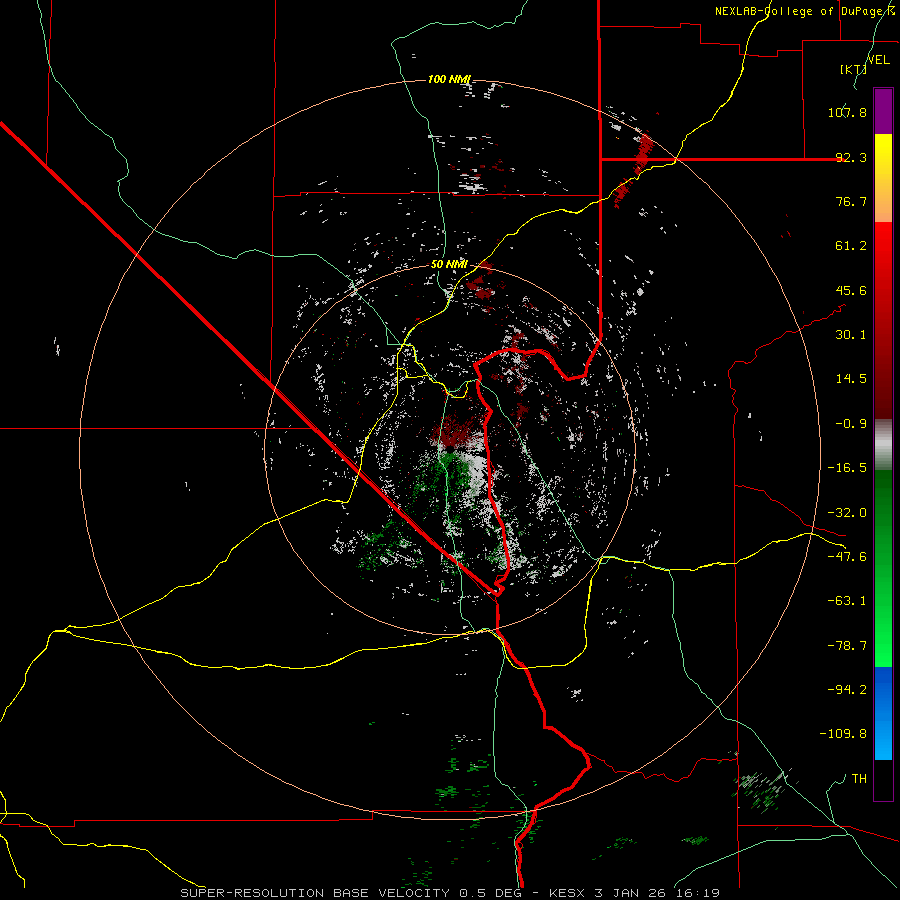Click the -109.8 value on the velocity scale

pos(843,734)
